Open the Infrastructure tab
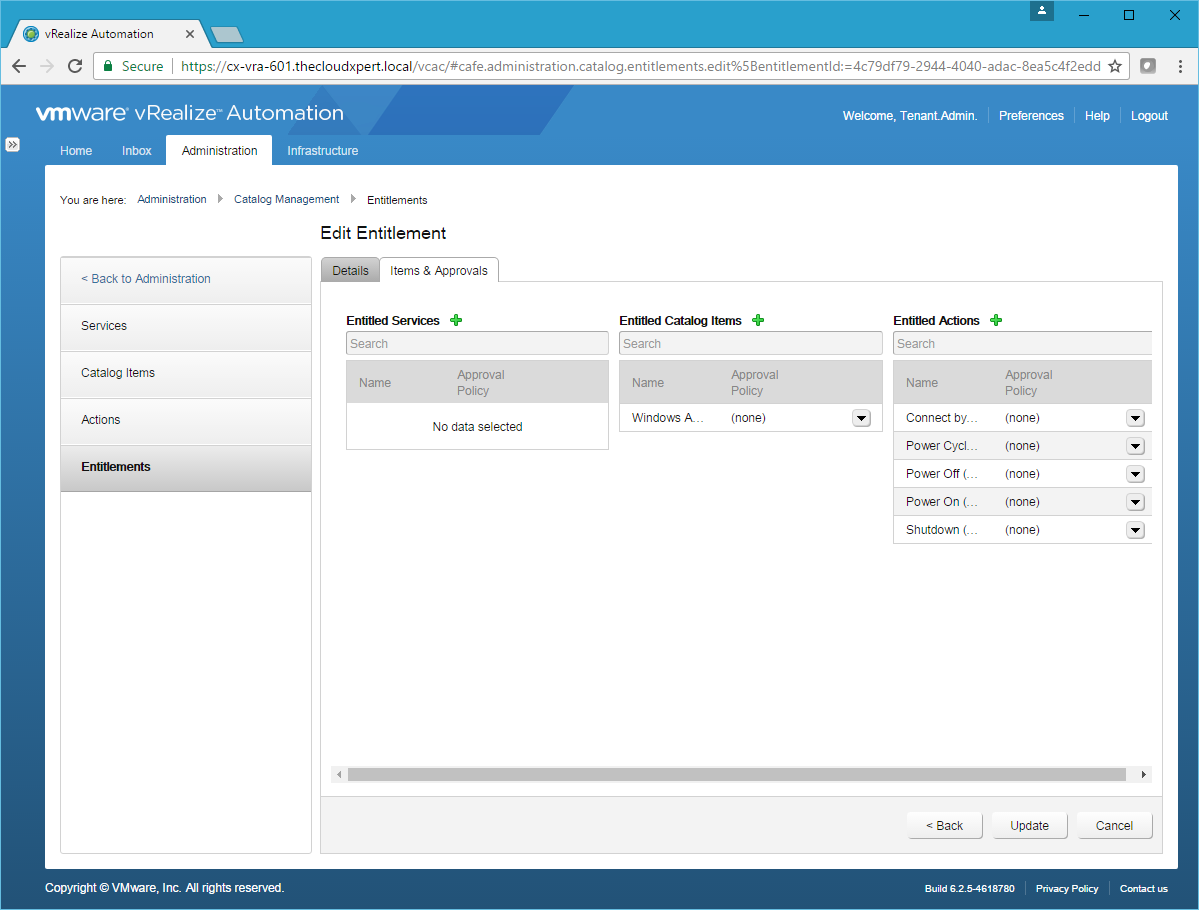1199x910 pixels. point(322,151)
